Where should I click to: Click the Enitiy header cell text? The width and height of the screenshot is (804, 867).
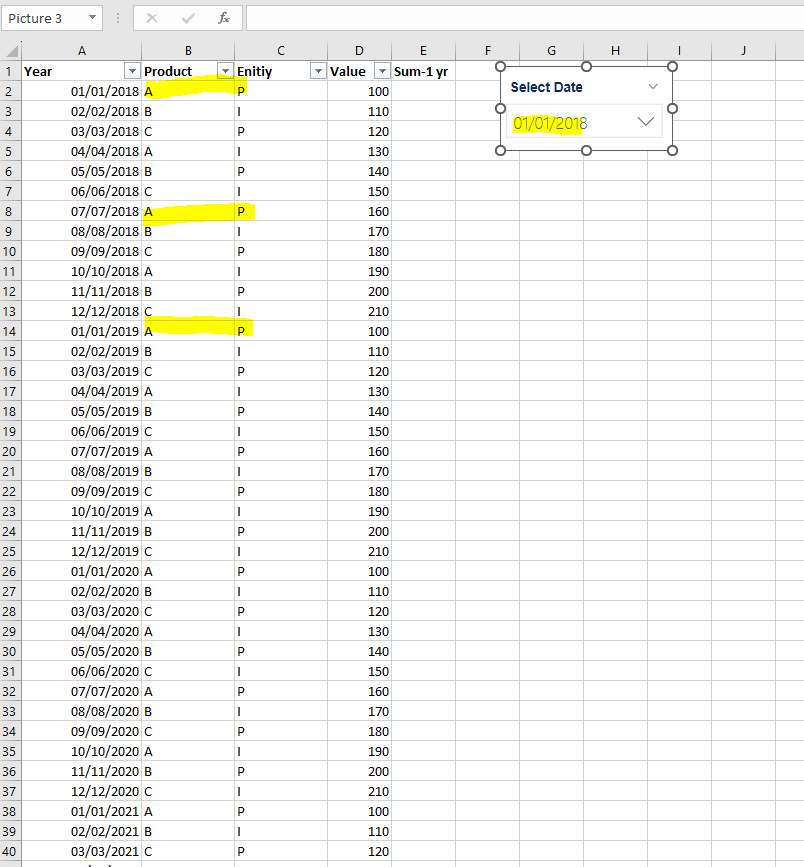click(x=254, y=71)
